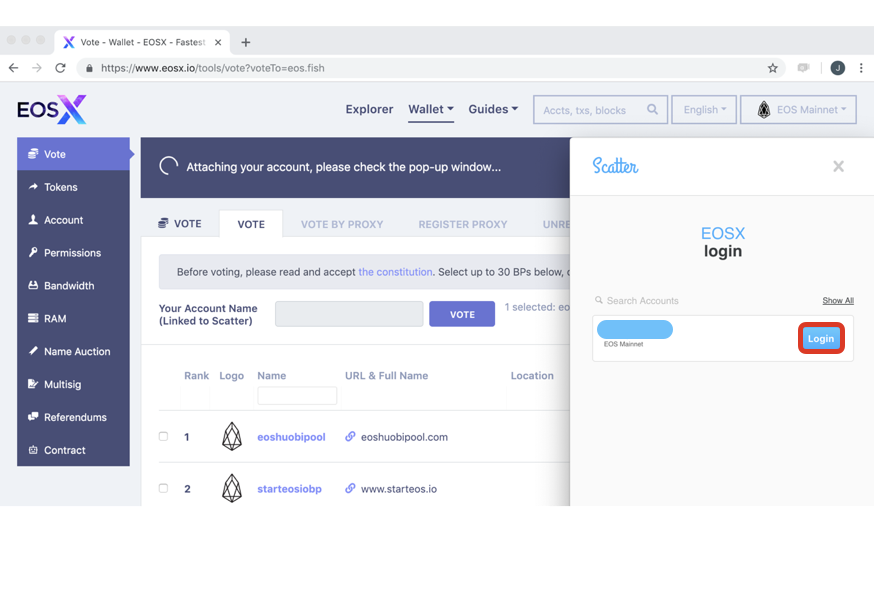874x594 pixels.
Task: Open Permissions in the sidebar
Action: [74, 252]
